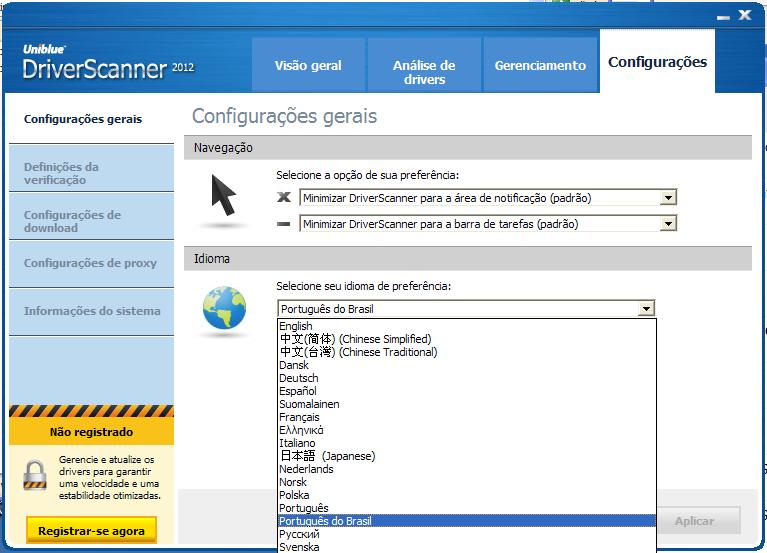Open the Visão geral tab
Viewport: 767px width, 553px height.
308,66
